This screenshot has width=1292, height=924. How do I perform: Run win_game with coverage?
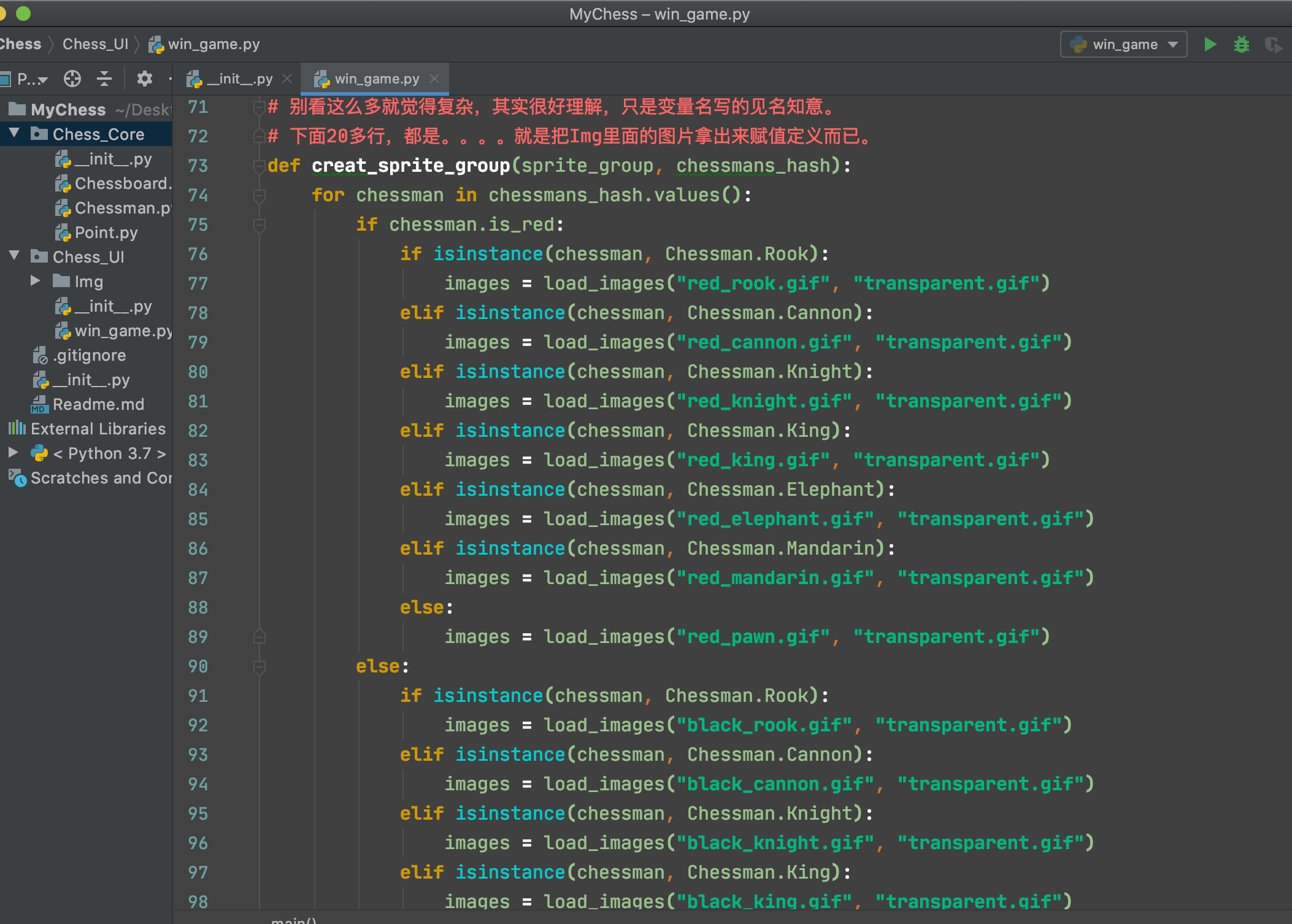point(1274,44)
